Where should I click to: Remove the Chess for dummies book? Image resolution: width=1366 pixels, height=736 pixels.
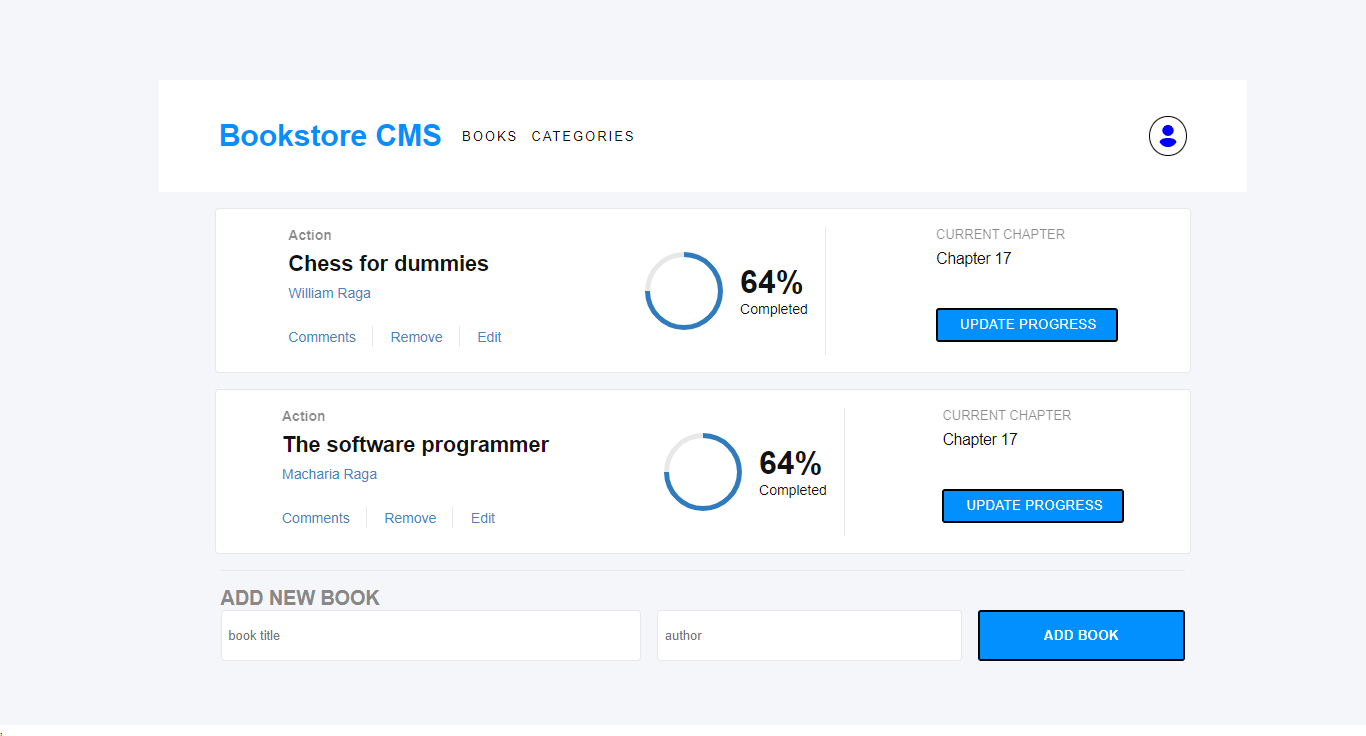(x=416, y=337)
